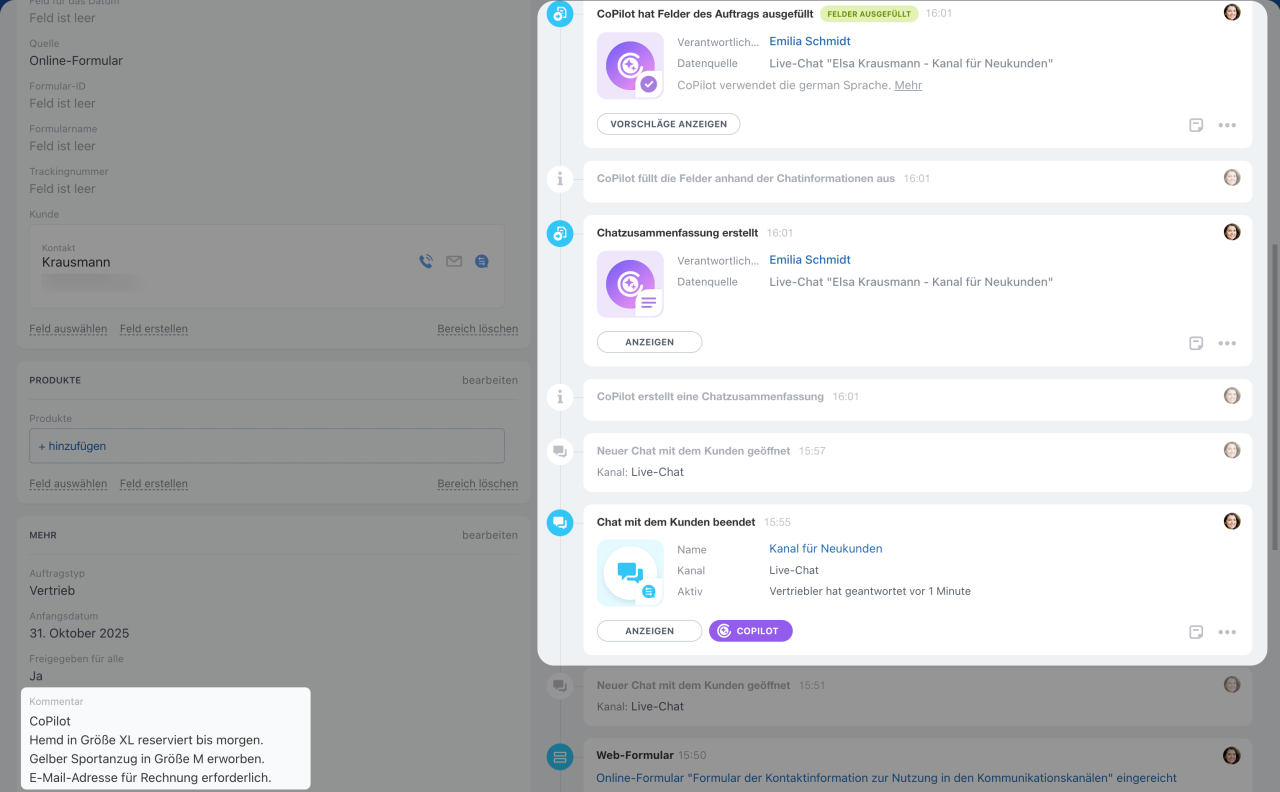Open chat icon next to Krausmann contact
The image size is (1280, 792).
tap(482, 261)
